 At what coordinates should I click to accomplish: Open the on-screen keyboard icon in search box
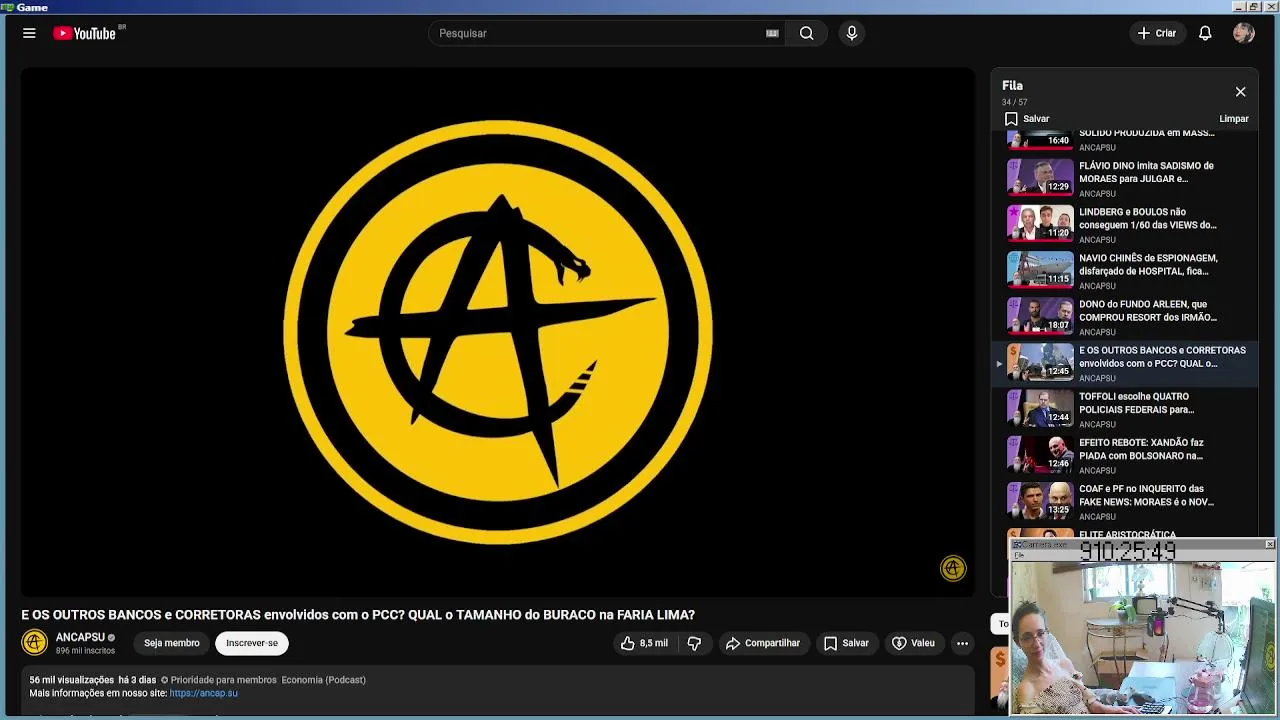(x=772, y=33)
